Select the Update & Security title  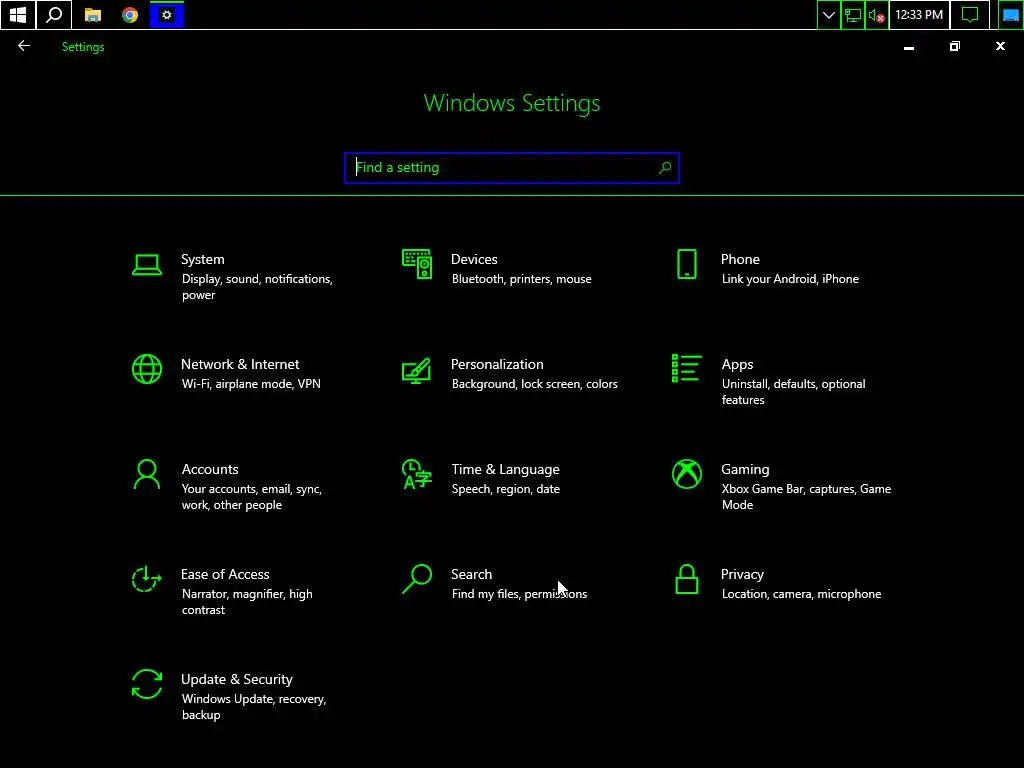point(236,680)
